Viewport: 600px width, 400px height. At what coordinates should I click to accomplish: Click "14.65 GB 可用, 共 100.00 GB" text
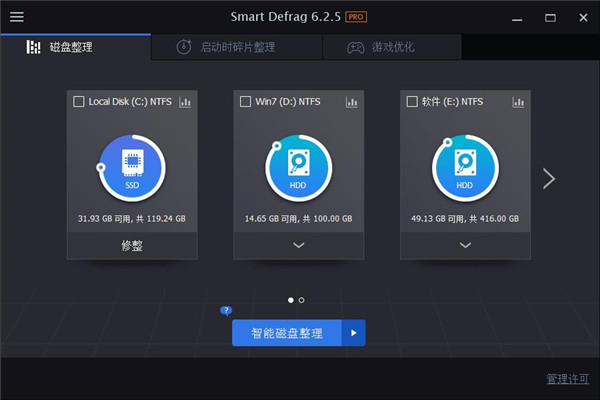click(x=298, y=219)
